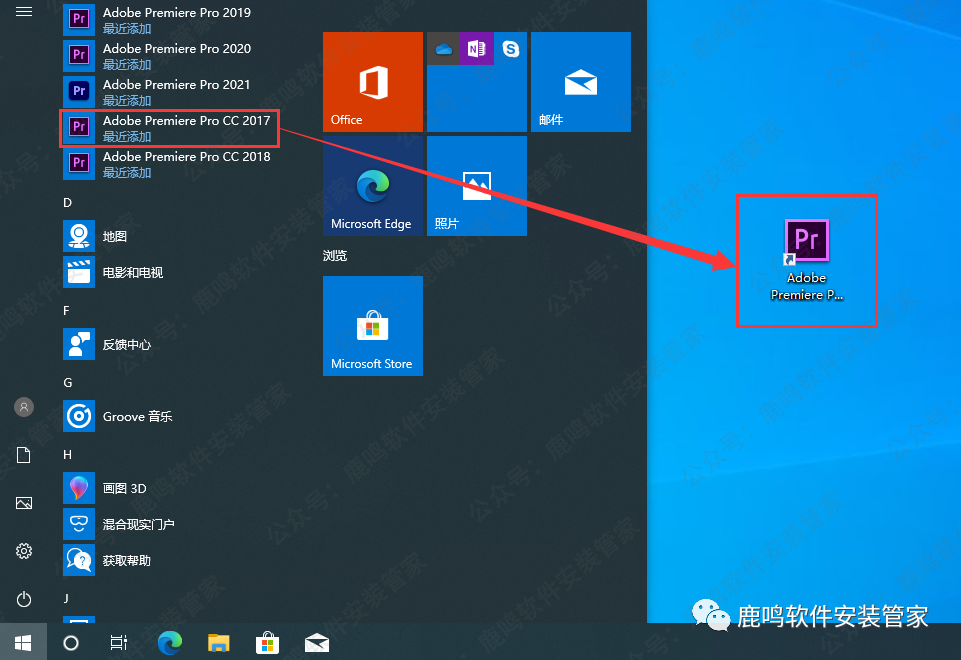Open Groove 音乐 app
The width and height of the screenshot is (961, 660).
coord(137,416)
